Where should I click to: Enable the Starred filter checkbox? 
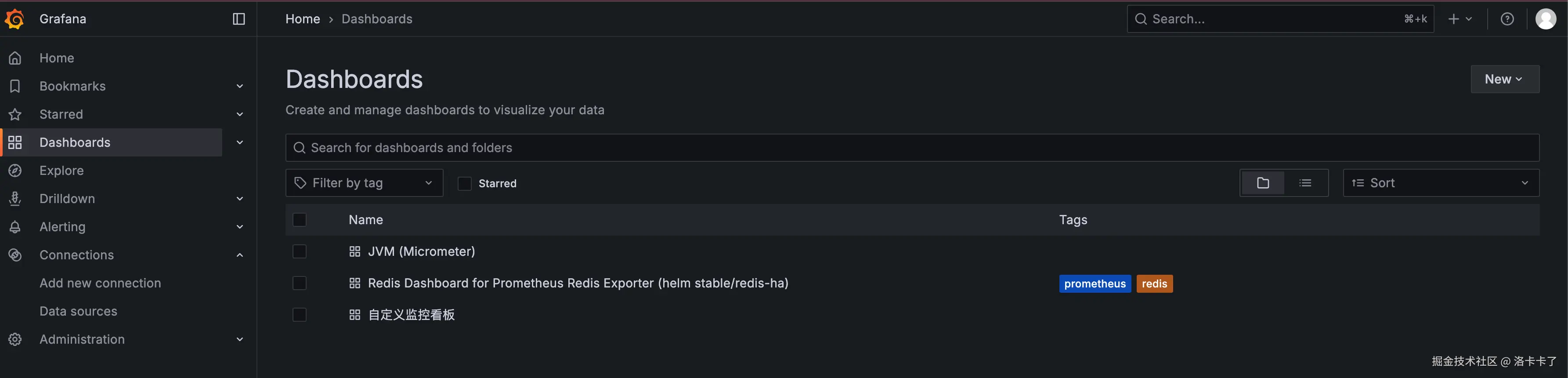tap(464, 183)
